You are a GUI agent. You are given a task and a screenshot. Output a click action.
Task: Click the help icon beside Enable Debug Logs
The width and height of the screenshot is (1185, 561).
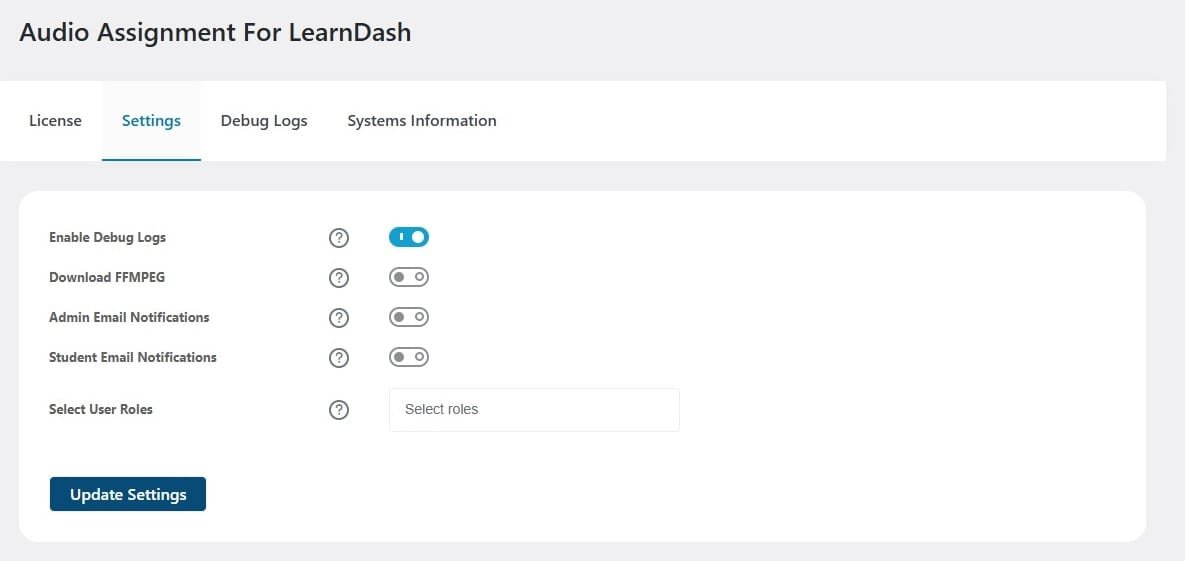coord(339,238)
